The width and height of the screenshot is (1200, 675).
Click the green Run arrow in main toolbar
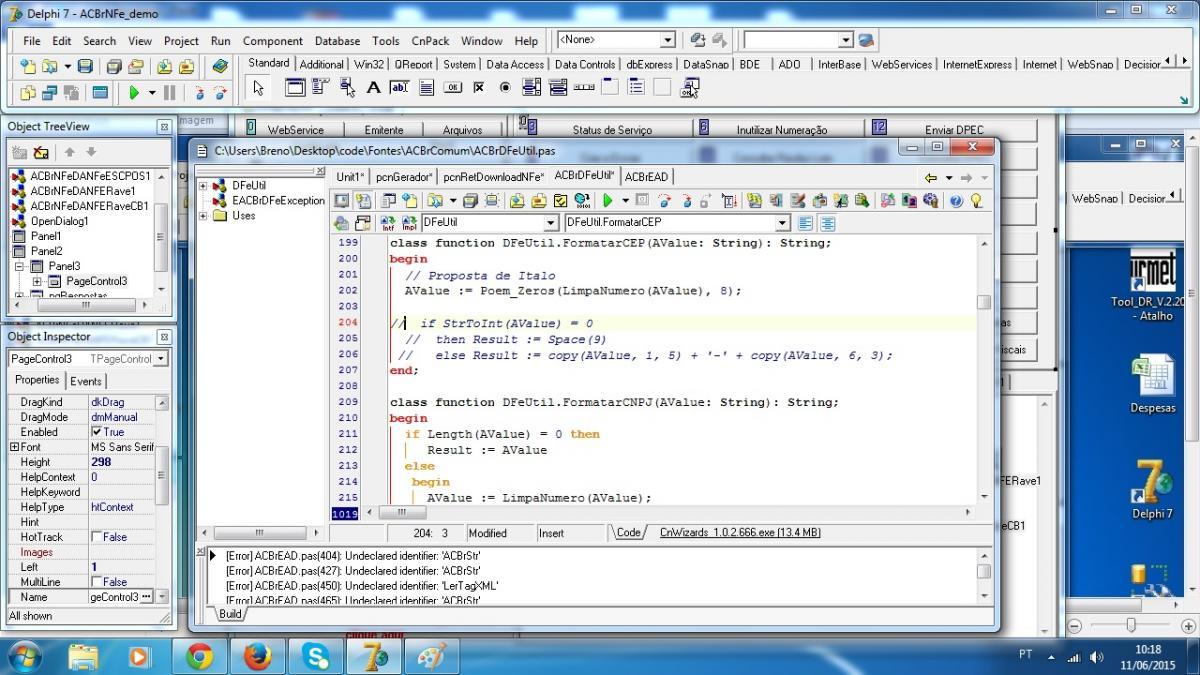[x=134, y=93]
